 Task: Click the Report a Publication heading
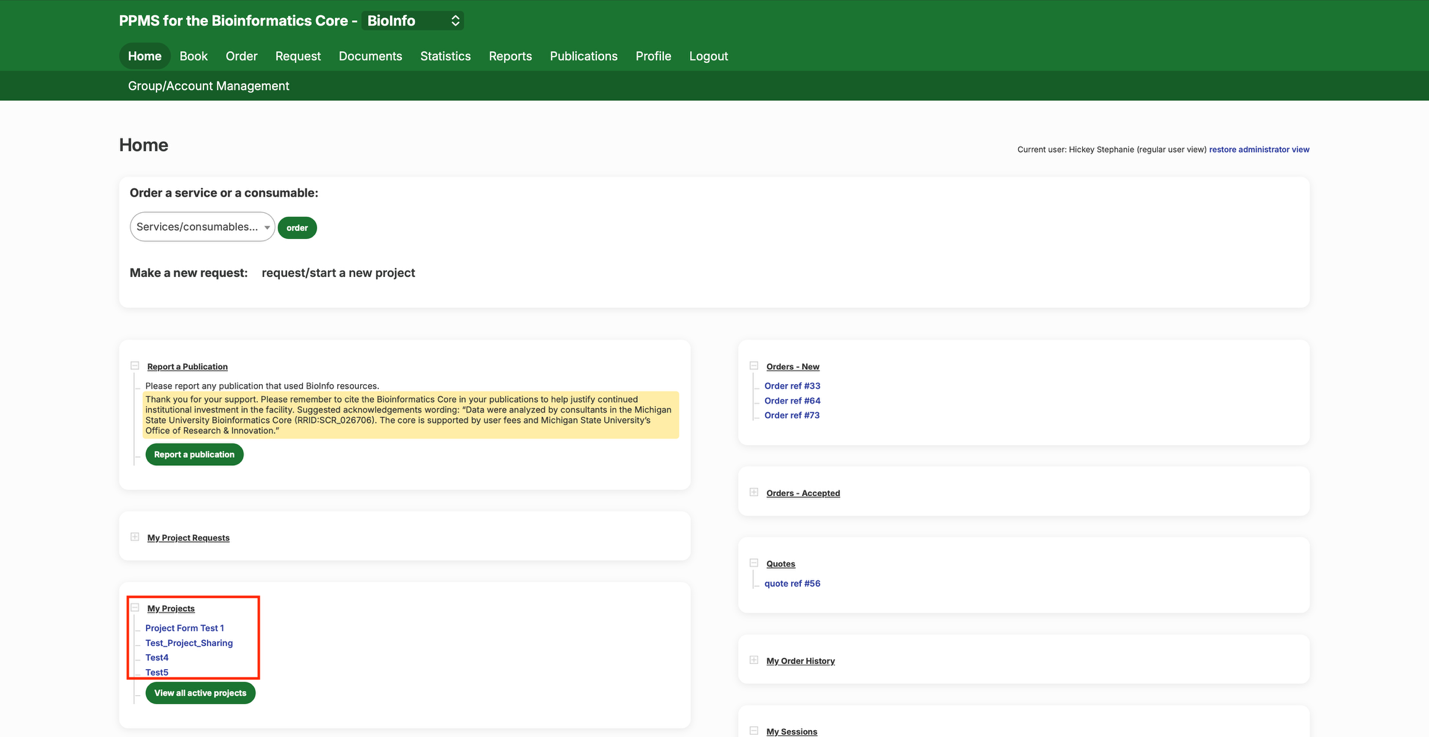click(187, 367)
